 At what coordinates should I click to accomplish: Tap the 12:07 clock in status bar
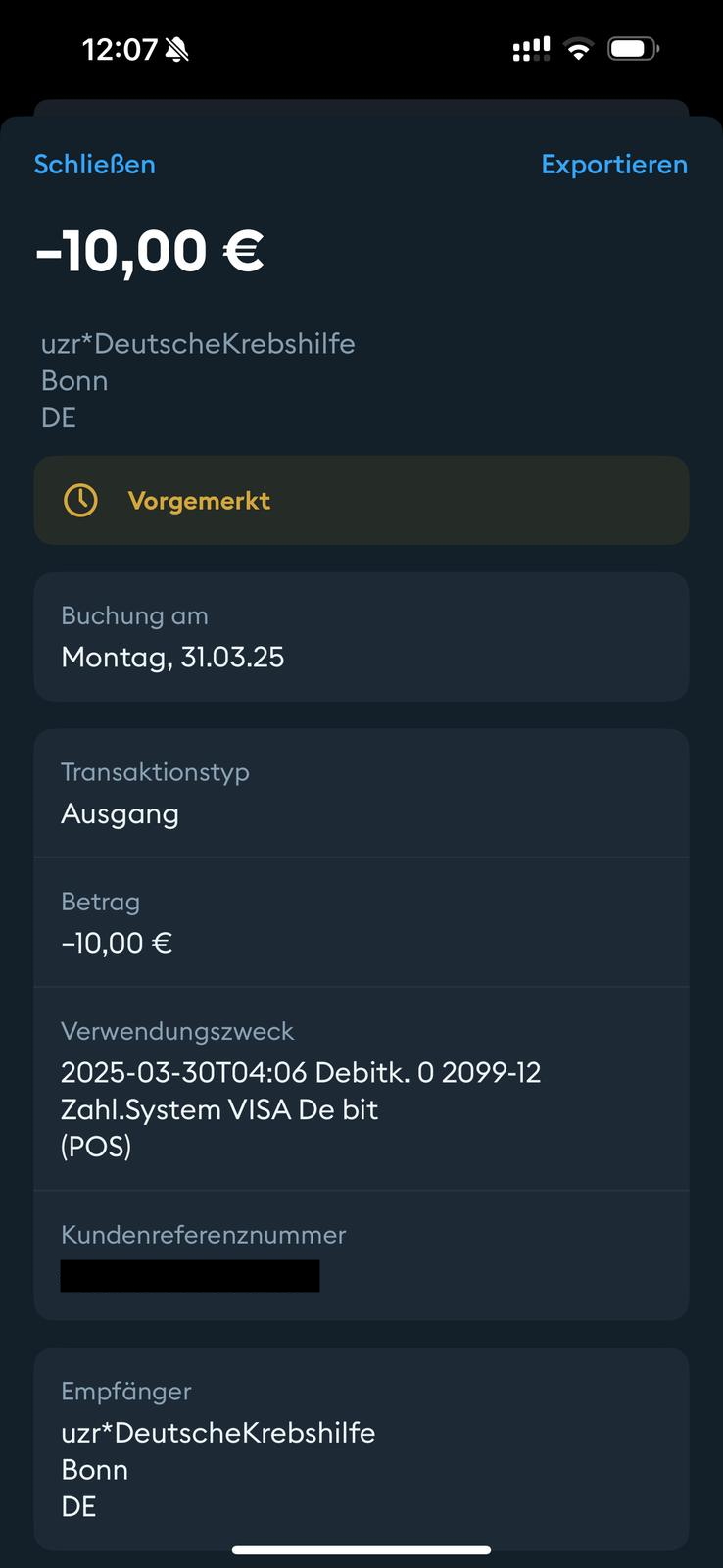[x=120, y=49]
